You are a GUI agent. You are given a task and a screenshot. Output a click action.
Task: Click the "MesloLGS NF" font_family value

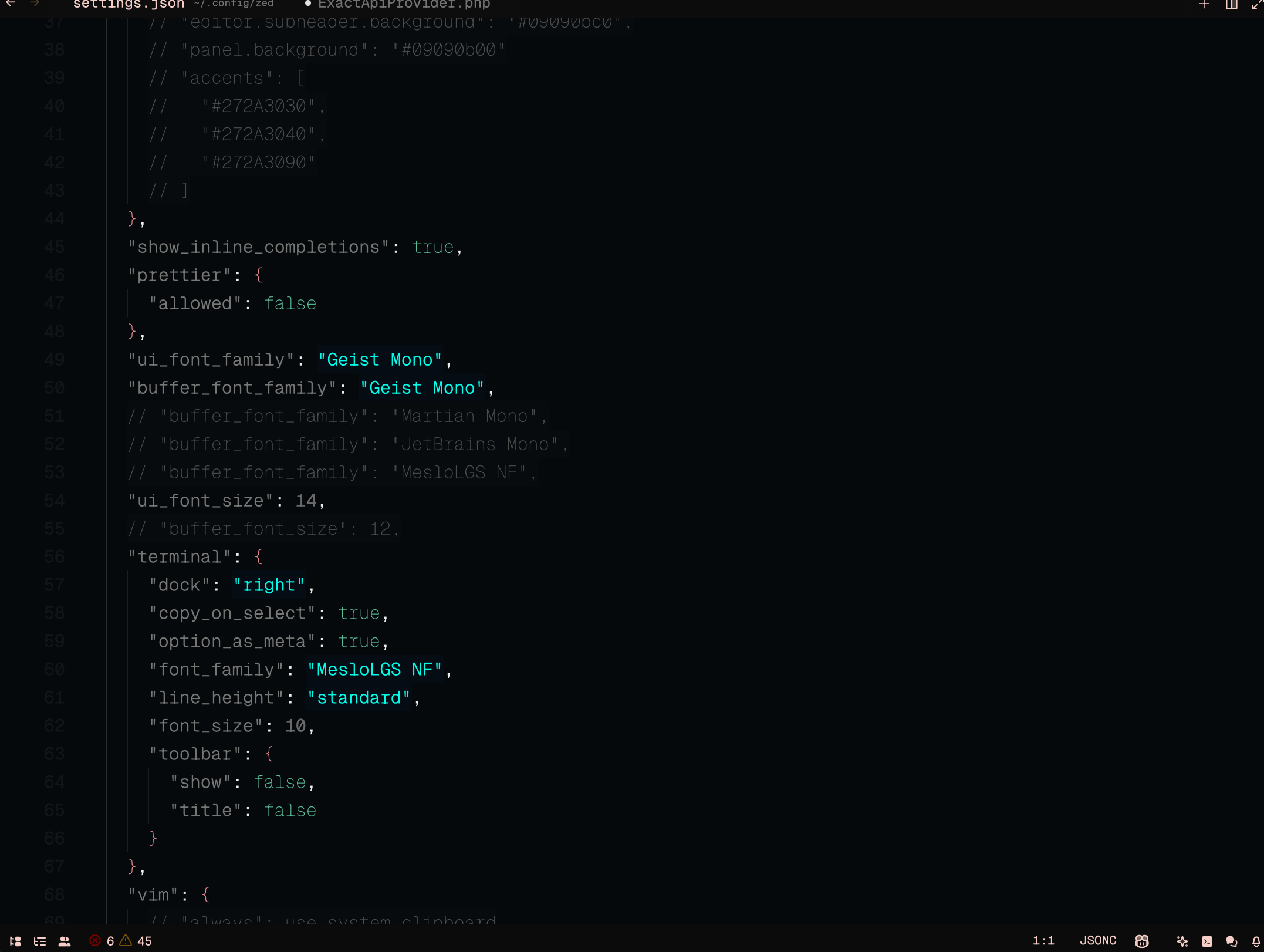point(375,670)
